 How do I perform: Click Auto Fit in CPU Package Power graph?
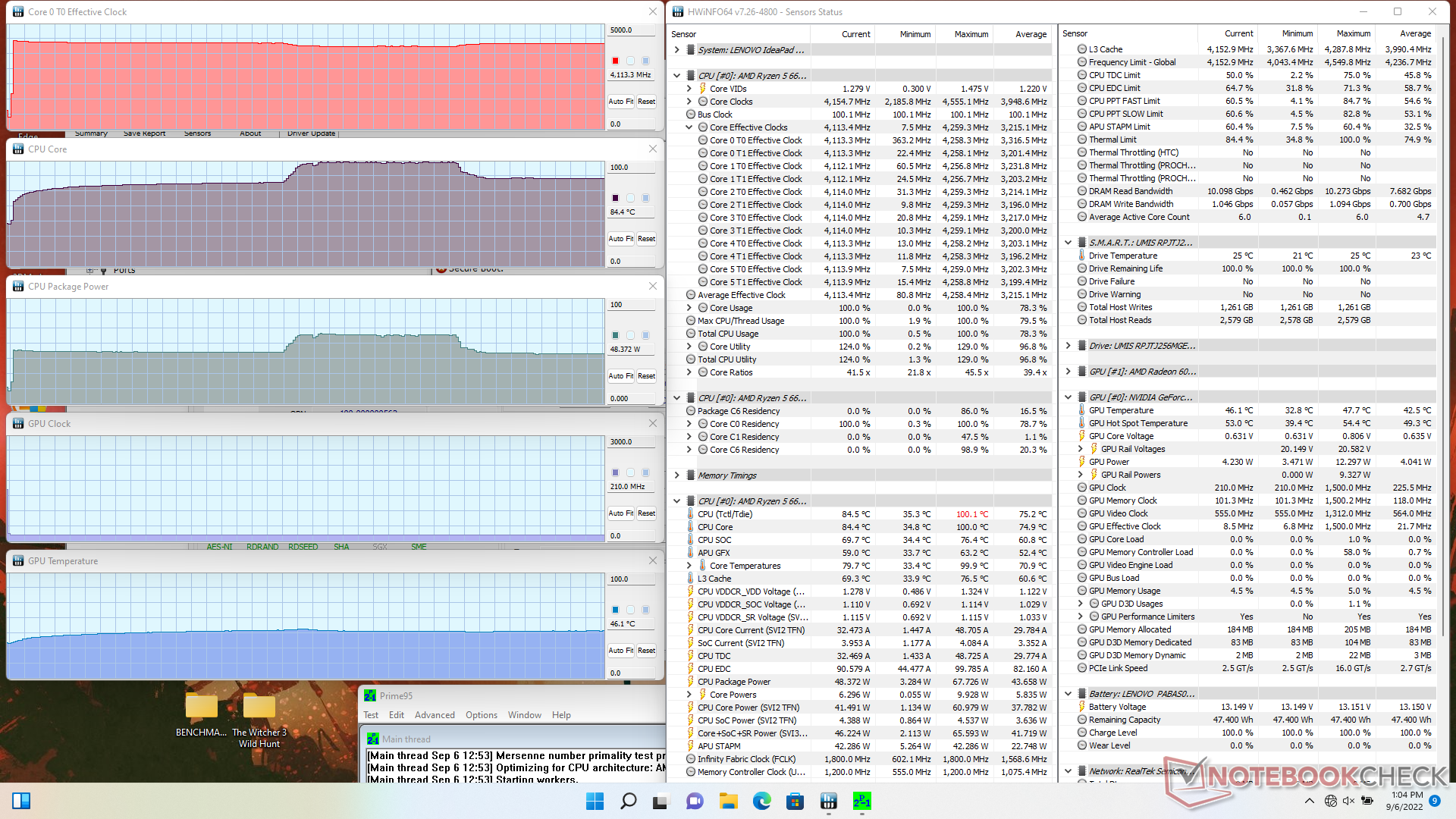click(620, 376)
